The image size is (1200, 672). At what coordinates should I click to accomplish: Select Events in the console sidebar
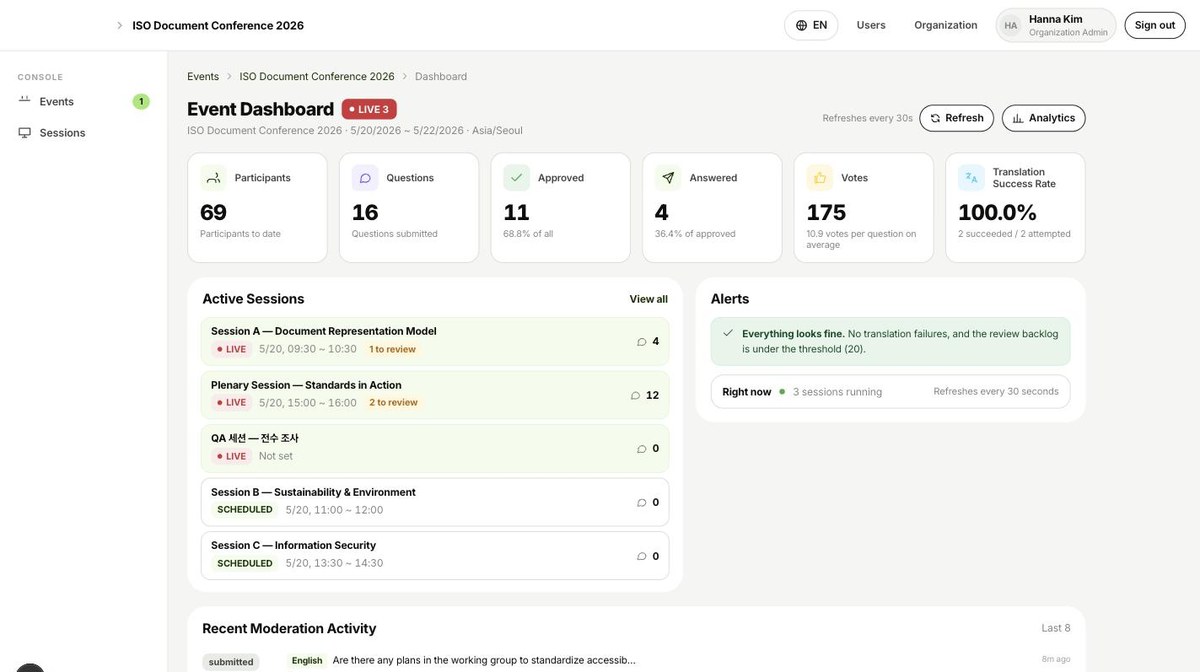pyautogui.click(x=83, y=101)
